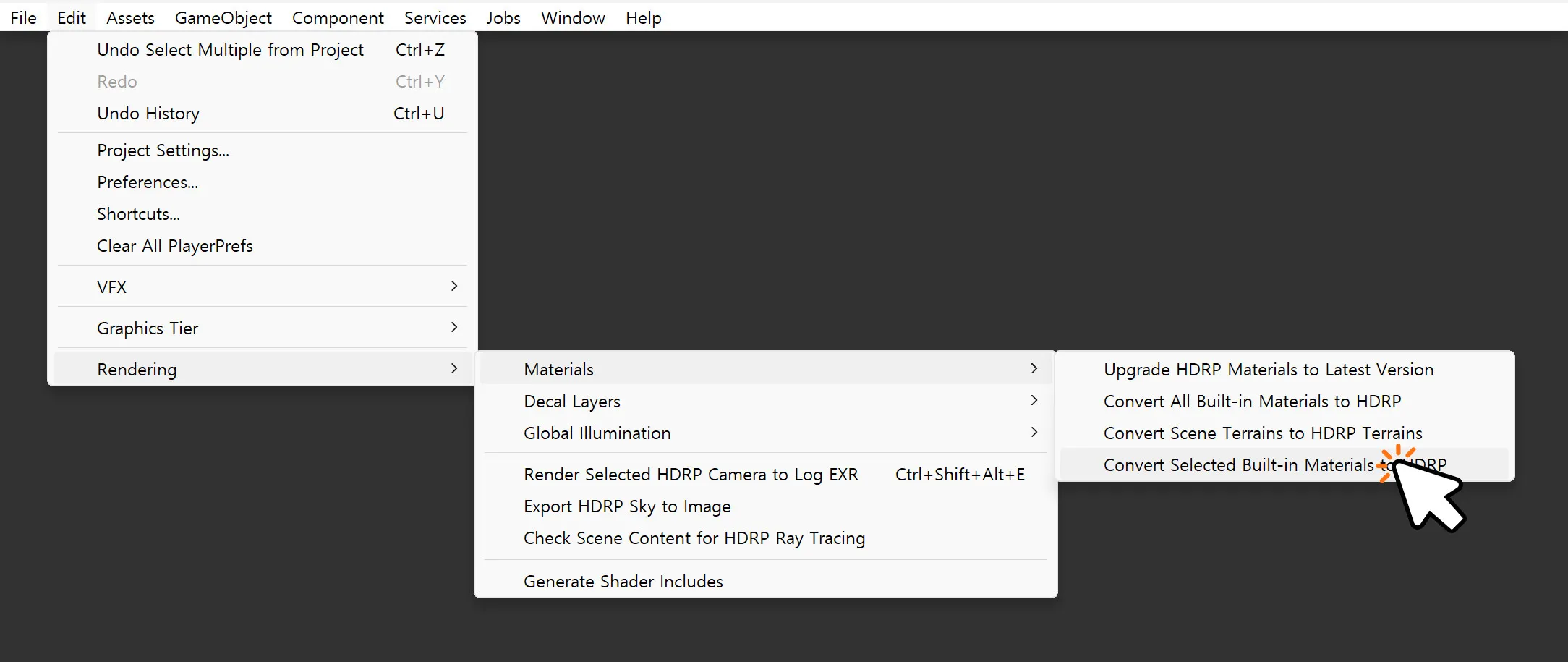Open the Window menu
Viewport: 1568px width, 662px height.
click(x=572, y=17)
